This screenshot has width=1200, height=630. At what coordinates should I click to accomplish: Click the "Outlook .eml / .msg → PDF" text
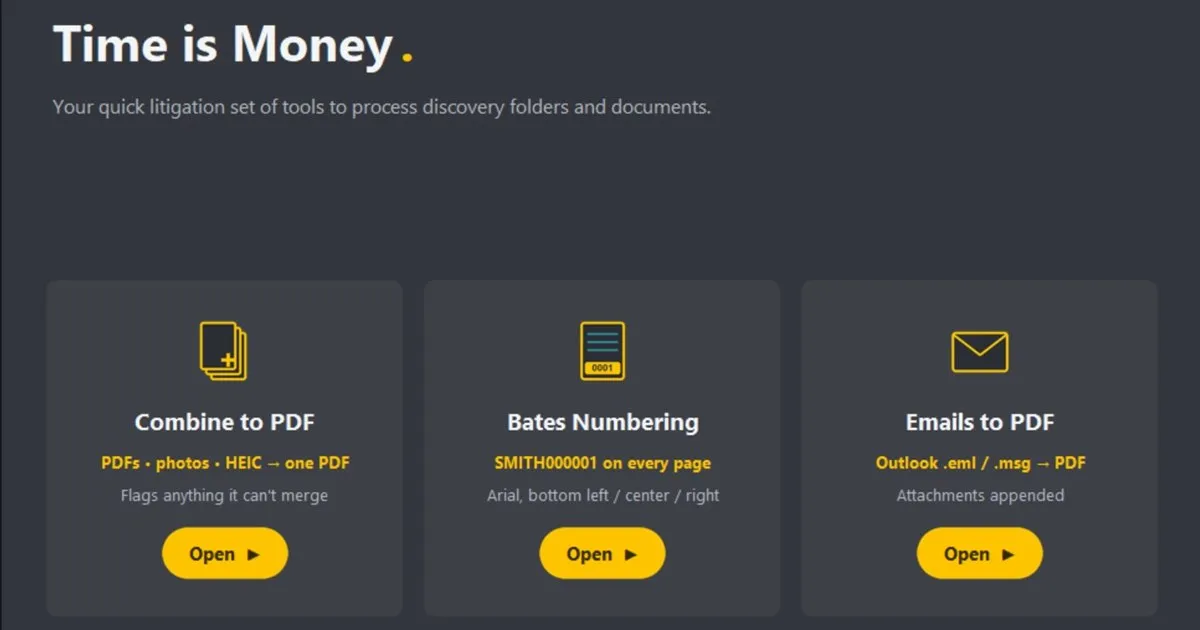[981, 463]
